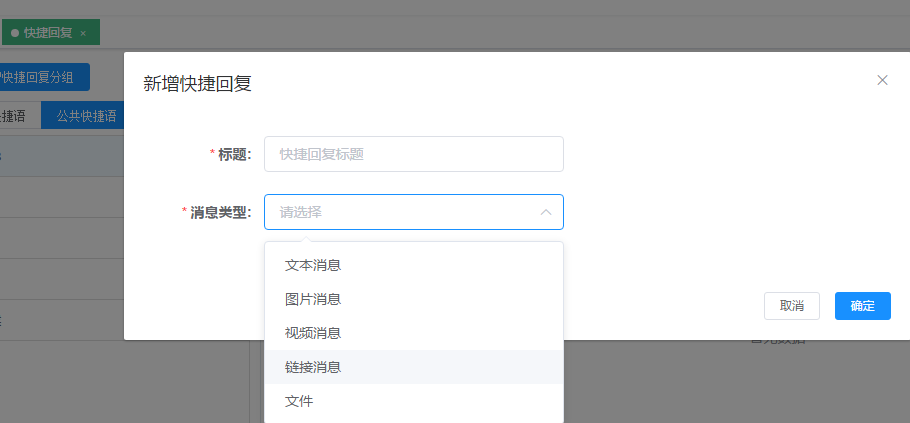Click the green dot on 快捷回复 tab
Screen dimensions: 910x423
point(15,33)
